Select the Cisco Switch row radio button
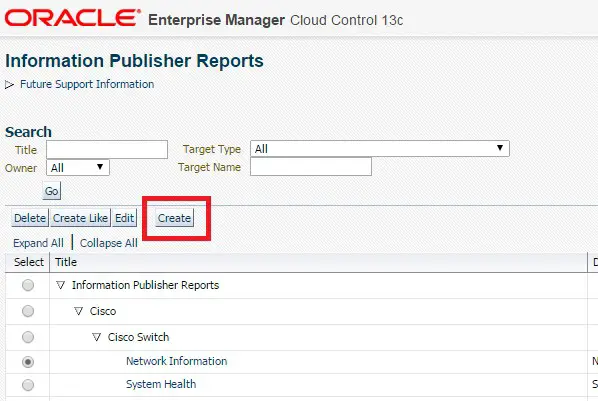 (x=28, y=337)
